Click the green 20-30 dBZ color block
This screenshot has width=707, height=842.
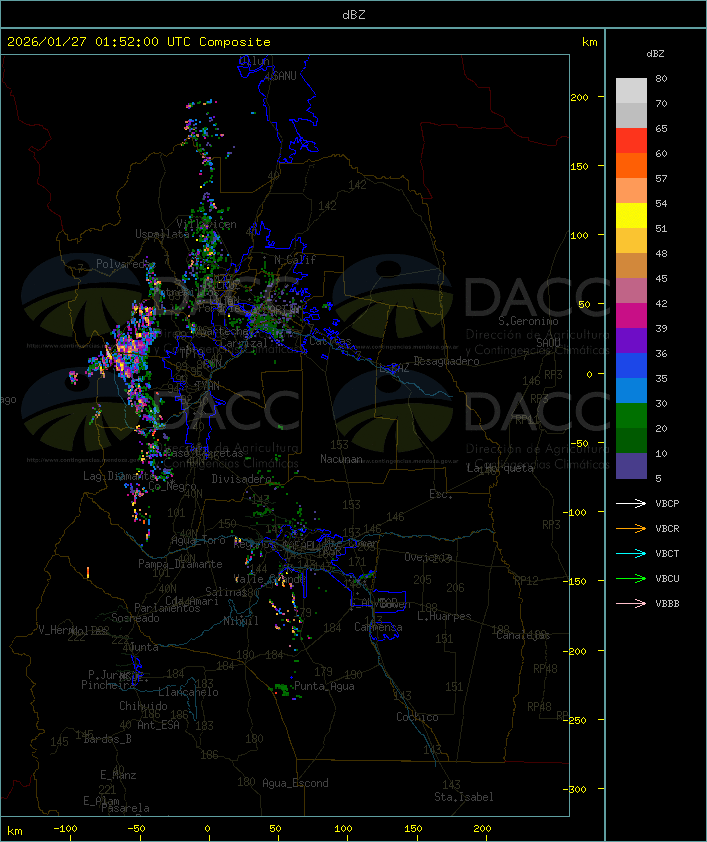coord(631,416)
